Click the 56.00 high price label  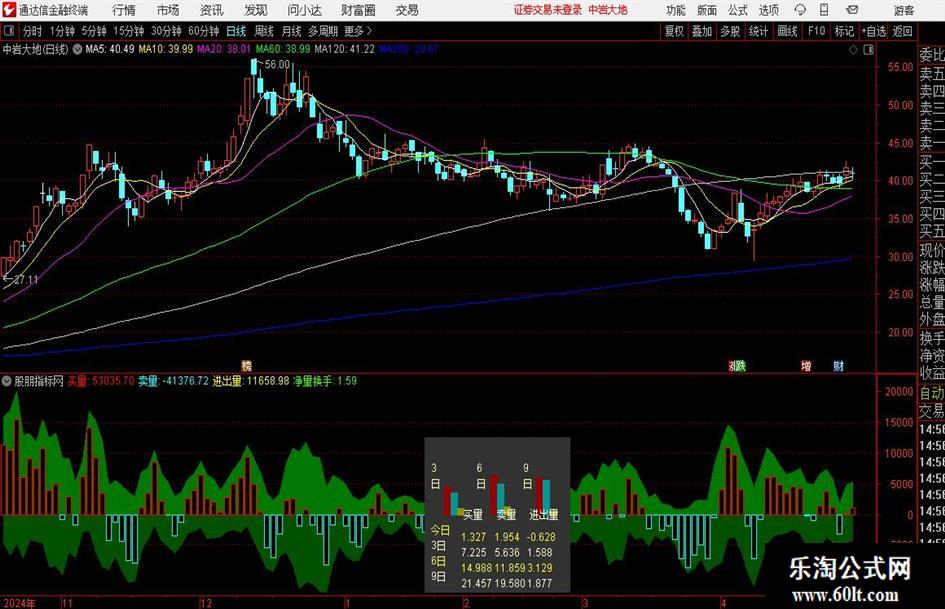pyautogui.click(x=277, y=64)
